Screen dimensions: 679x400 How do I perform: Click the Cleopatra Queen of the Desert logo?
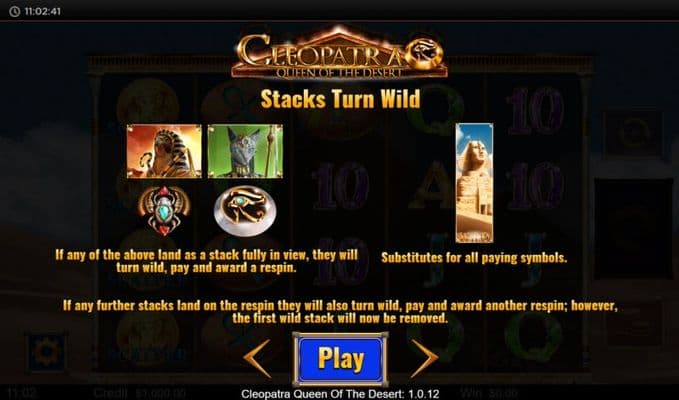click(340, 53)
